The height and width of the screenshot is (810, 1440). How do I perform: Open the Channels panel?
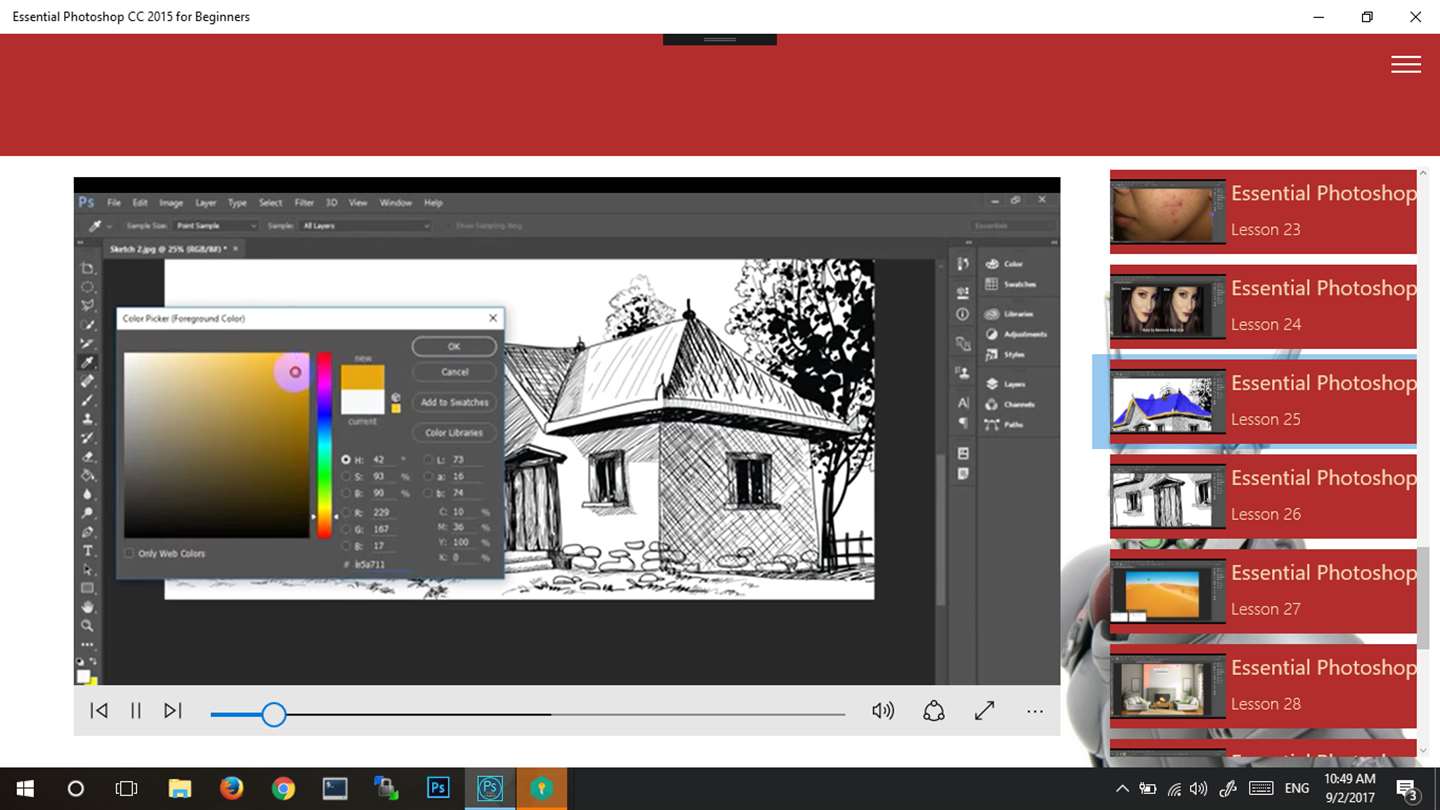(x=1010, y=404)
